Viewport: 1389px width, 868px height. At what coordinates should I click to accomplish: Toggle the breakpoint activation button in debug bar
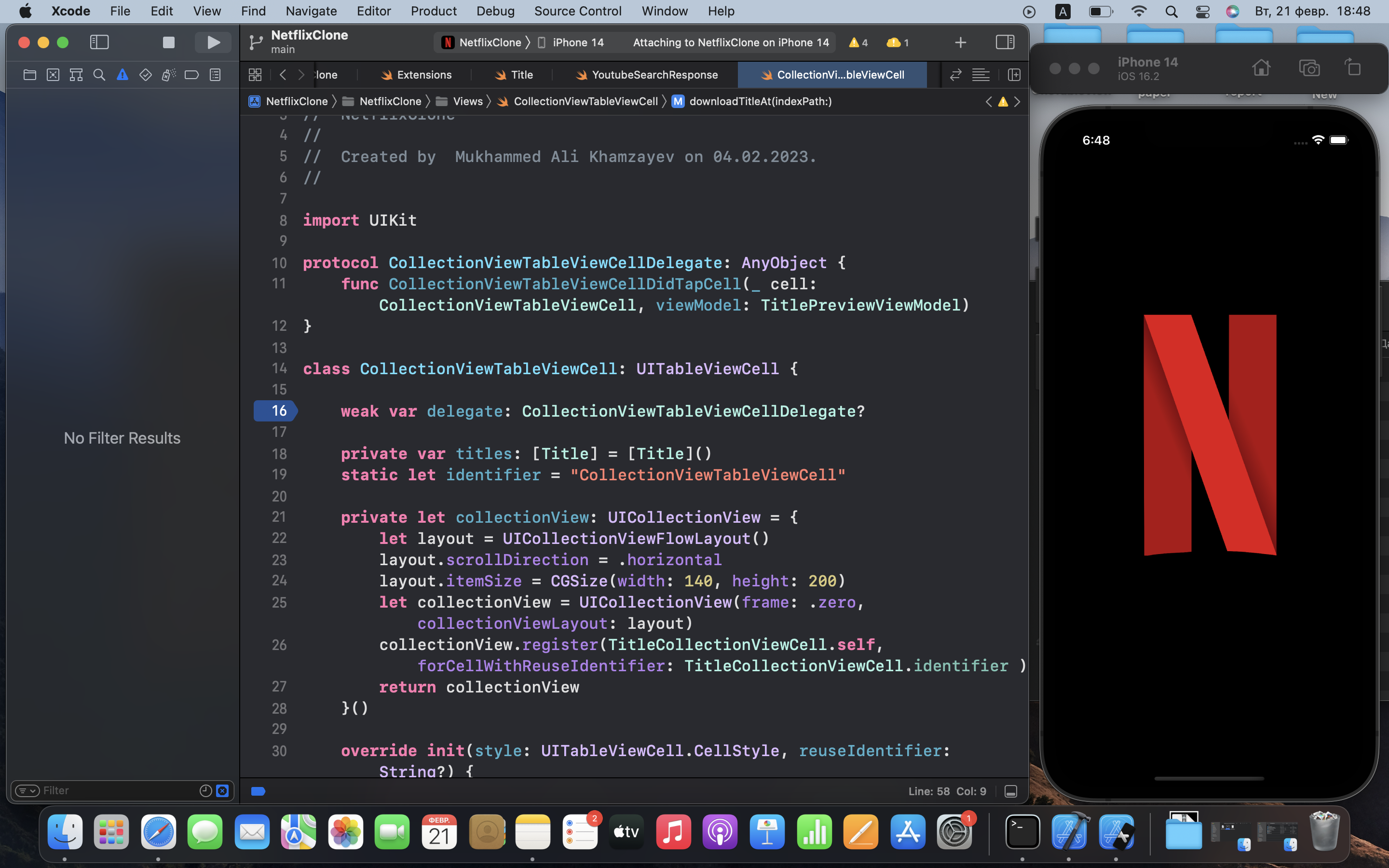point(258,790)
